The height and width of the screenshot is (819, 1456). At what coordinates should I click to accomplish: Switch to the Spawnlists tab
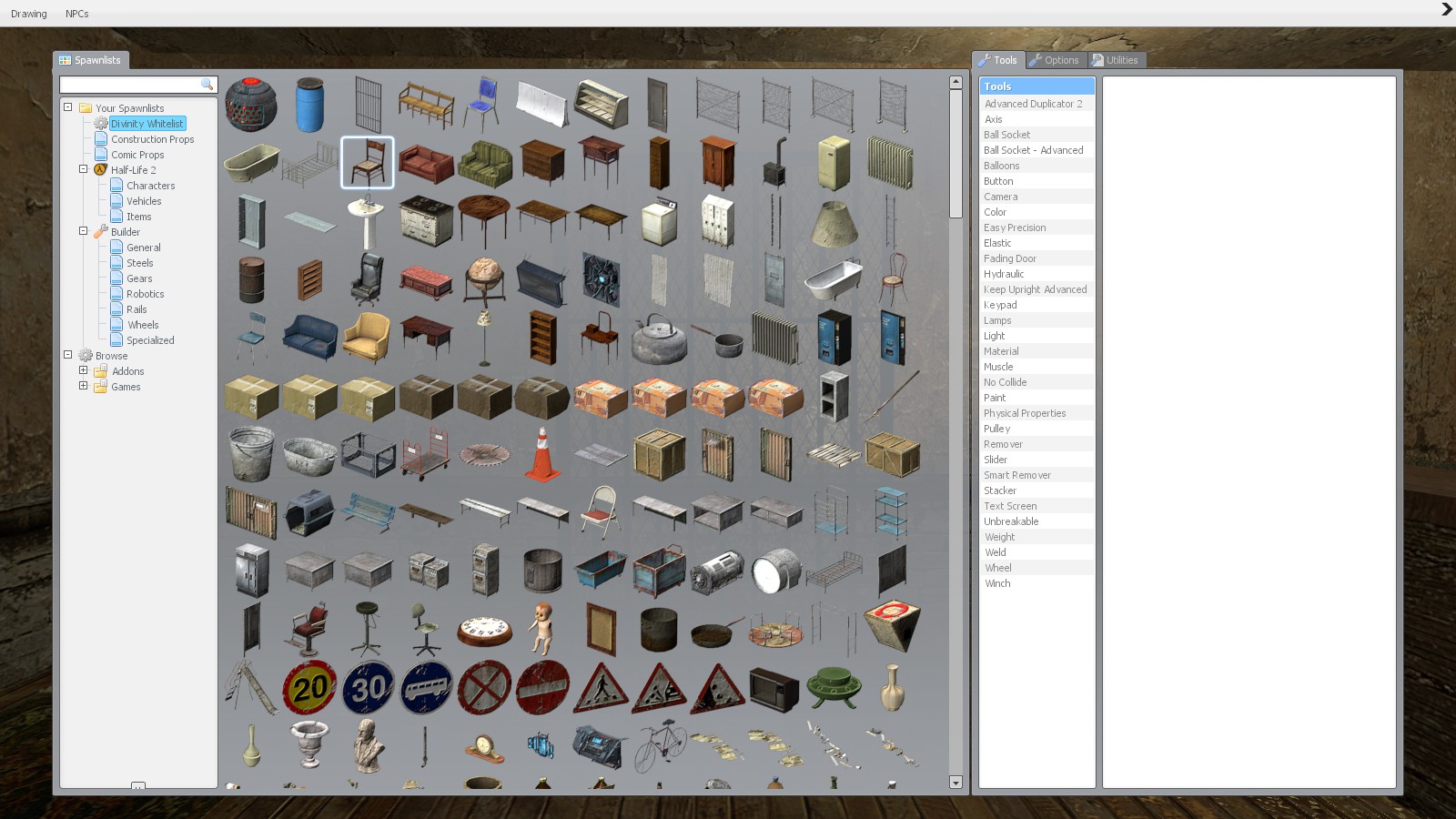tap(90, 60)
